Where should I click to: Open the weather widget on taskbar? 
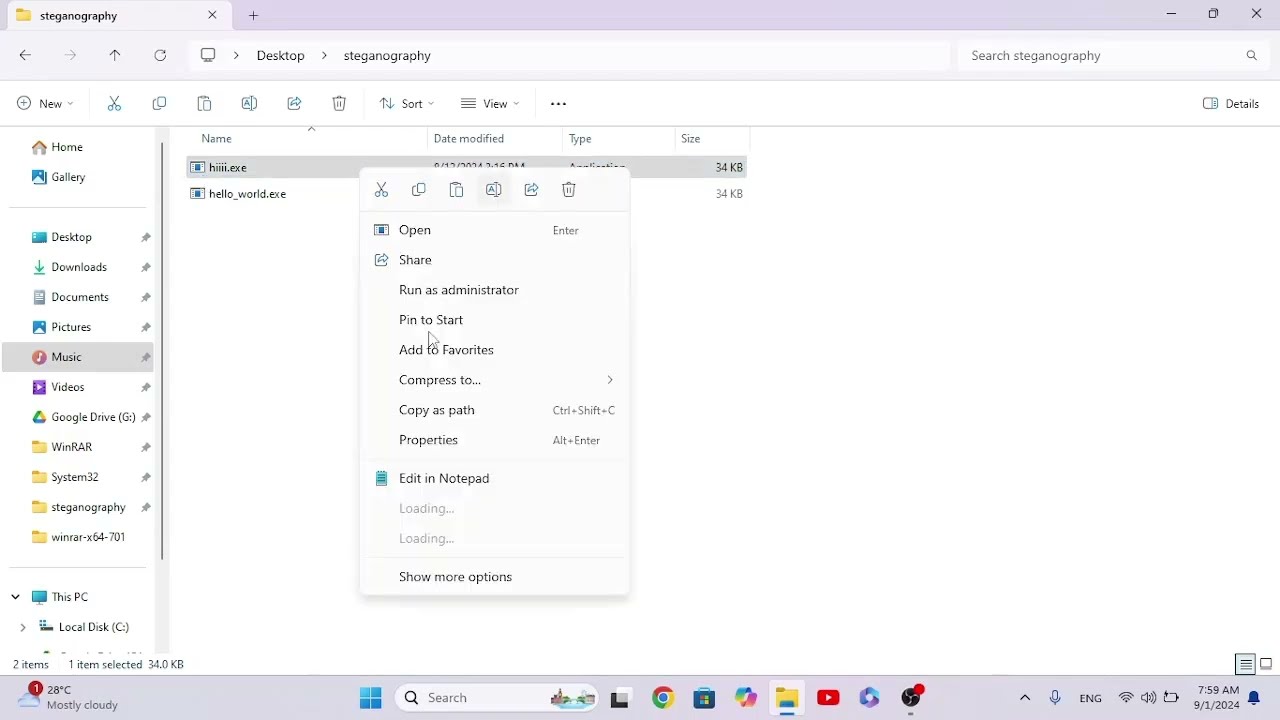70,697
